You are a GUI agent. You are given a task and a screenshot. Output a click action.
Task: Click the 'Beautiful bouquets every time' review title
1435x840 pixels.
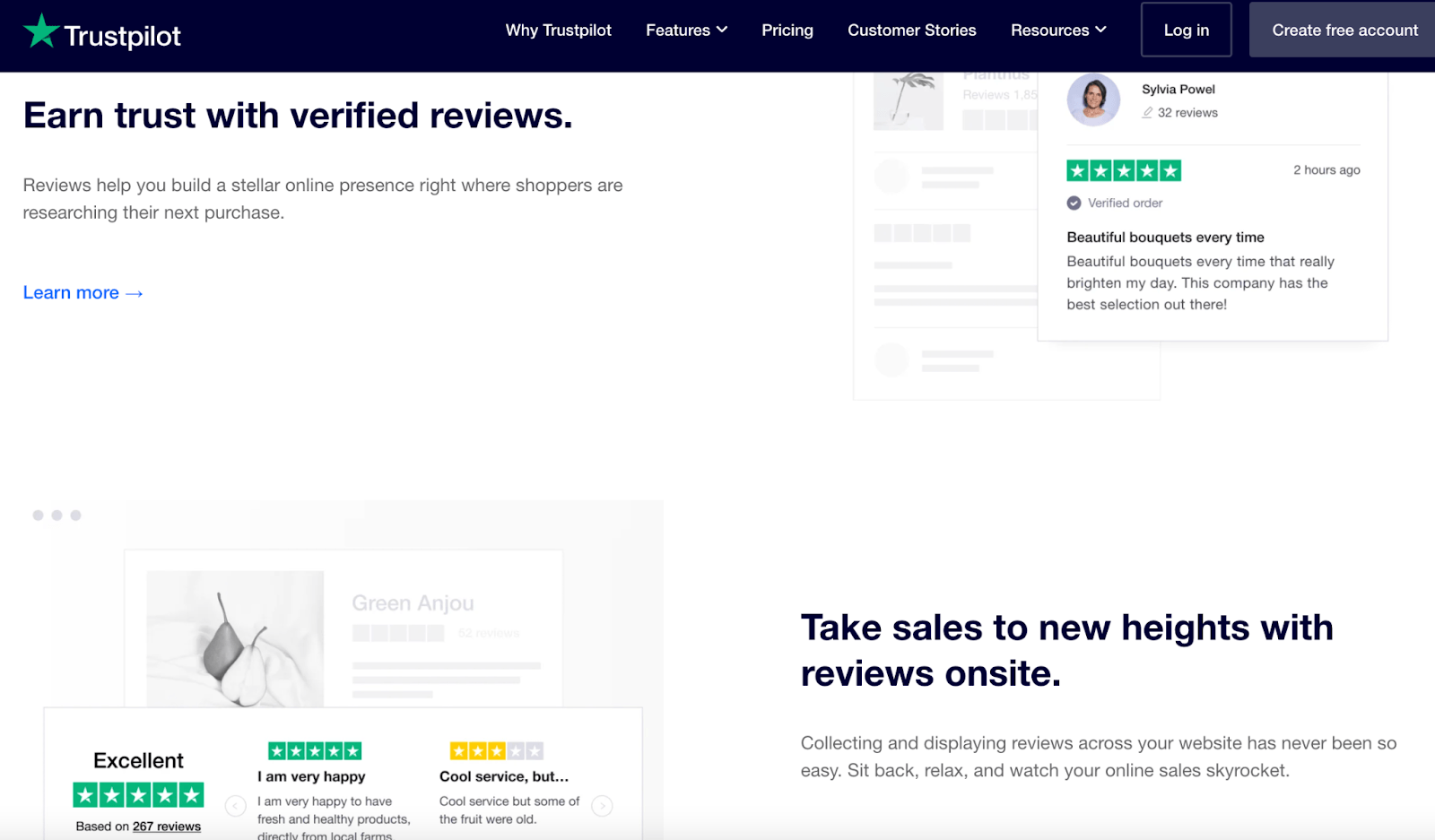[x=1165, y=238]
